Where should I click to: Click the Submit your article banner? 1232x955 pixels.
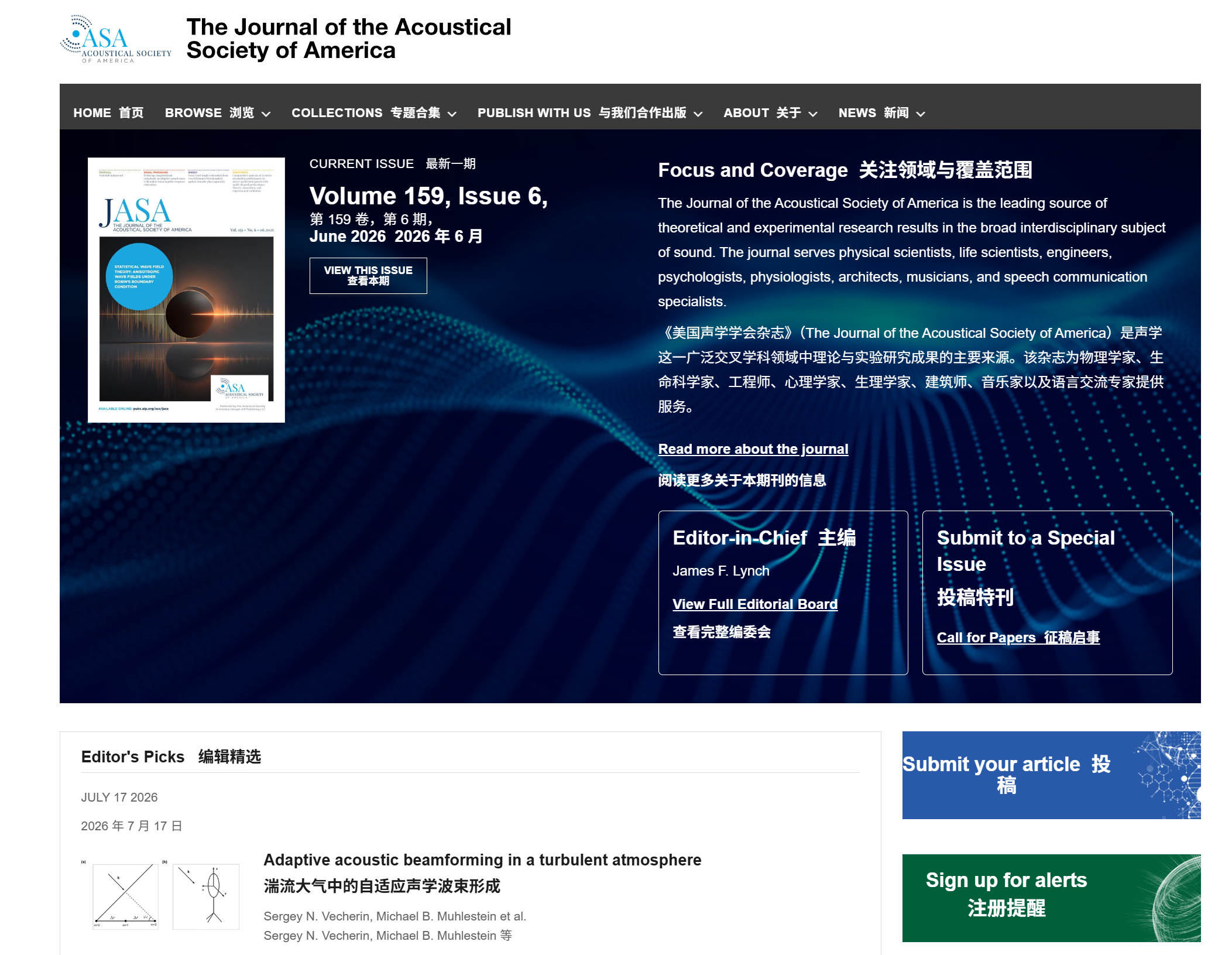point(1051,775)
